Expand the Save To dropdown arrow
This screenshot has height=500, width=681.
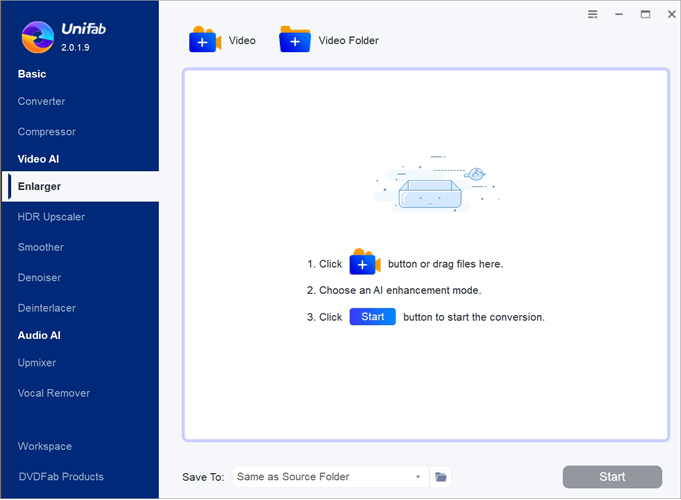[x=418, y=477]
